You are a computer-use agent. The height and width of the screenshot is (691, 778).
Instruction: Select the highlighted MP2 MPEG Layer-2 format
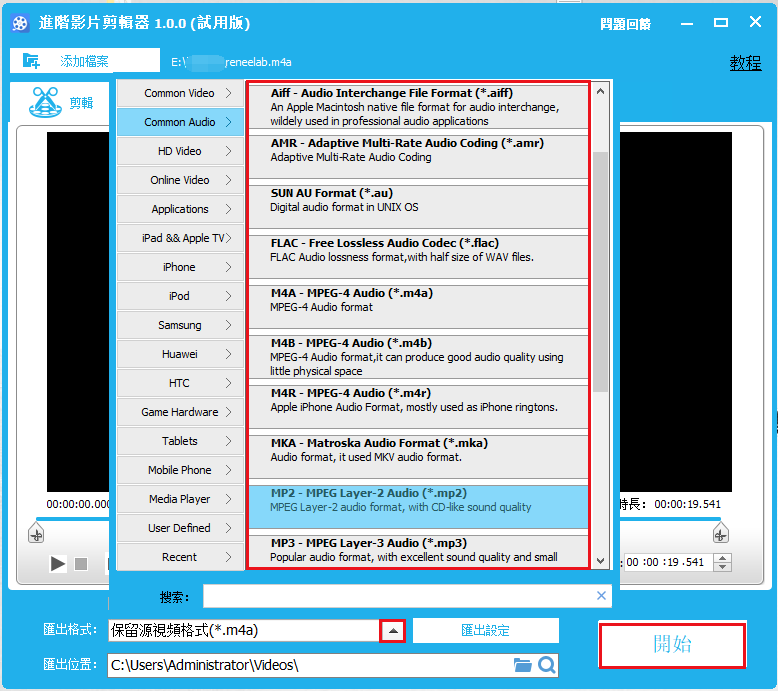coord(418,507)
